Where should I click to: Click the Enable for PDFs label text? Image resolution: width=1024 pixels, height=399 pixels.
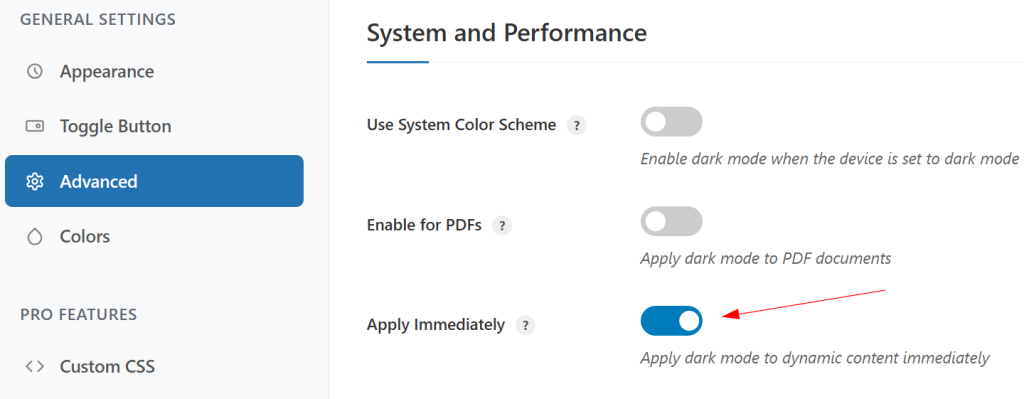coord(424,225)
